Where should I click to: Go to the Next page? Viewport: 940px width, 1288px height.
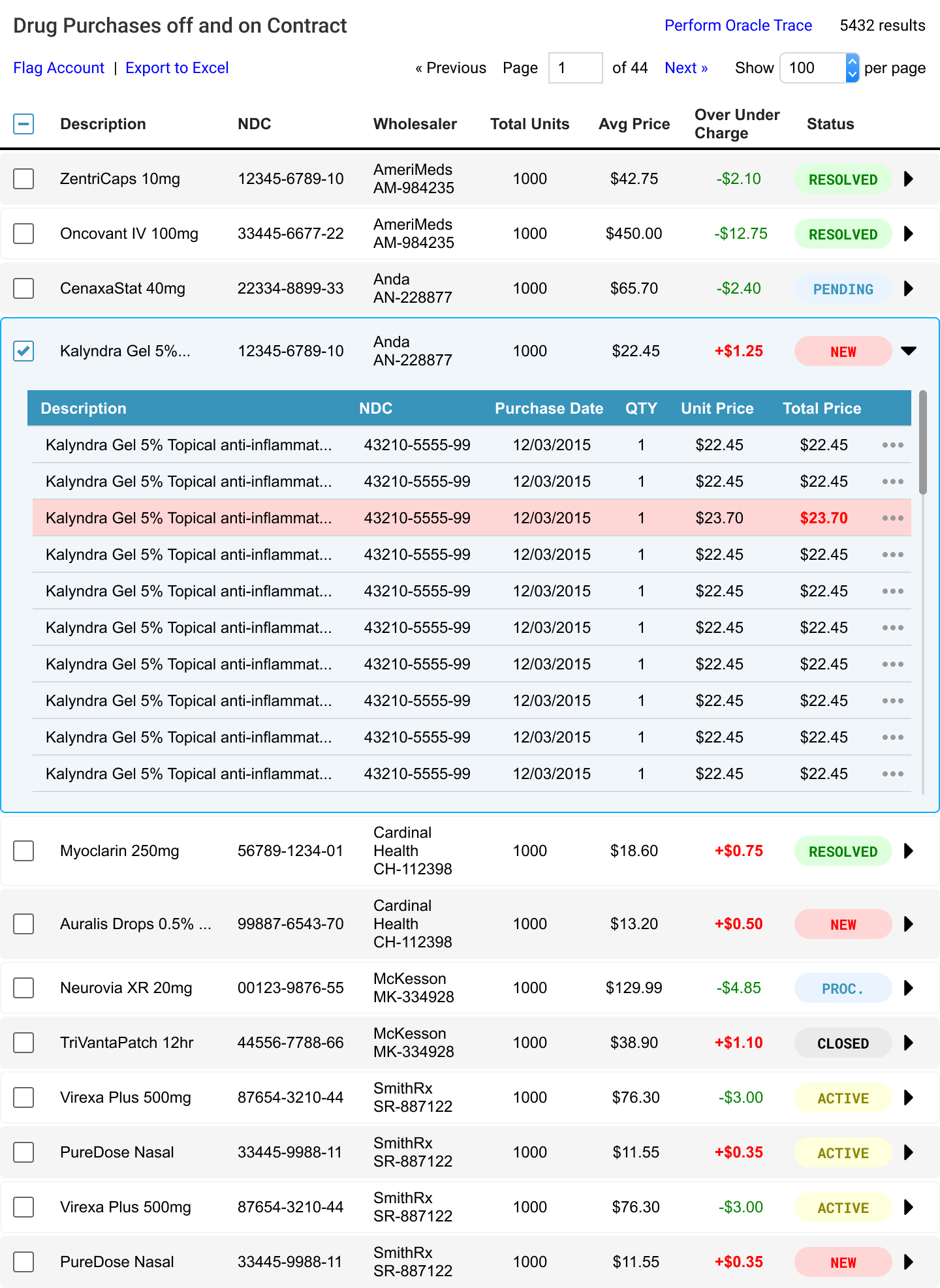(x=686, y=68)
